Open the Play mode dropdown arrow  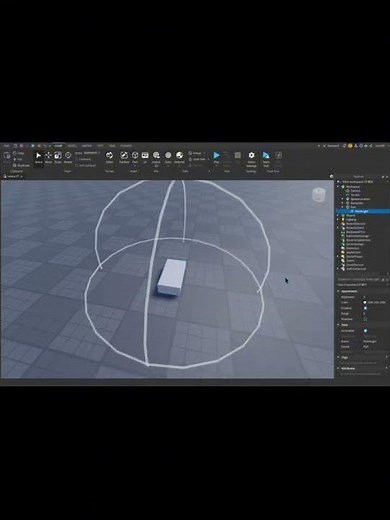click(x=217, y=166)
